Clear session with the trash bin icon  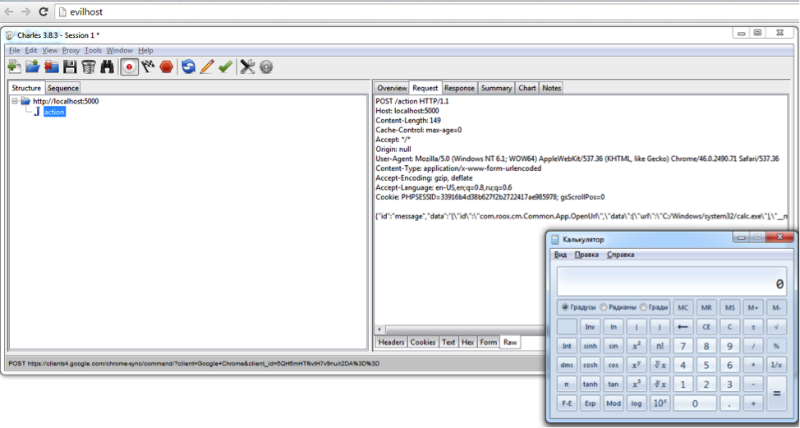pos(88,66)
